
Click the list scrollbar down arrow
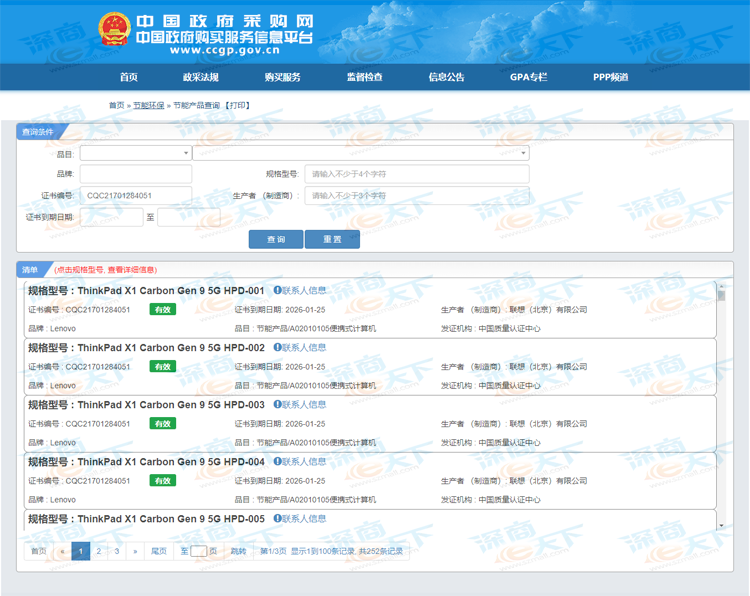pos(721,526)
